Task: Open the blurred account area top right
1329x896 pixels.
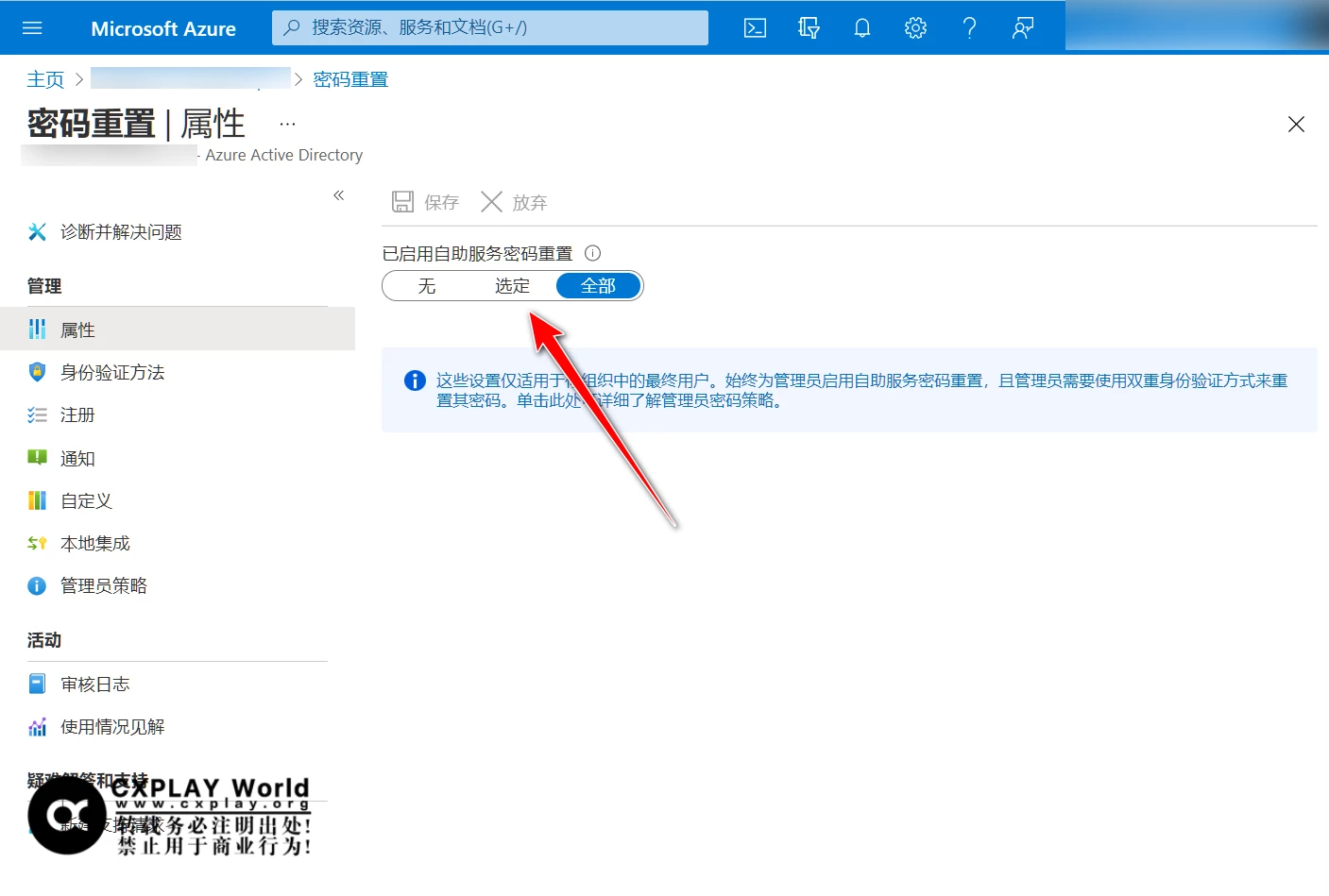Action: click(x=1197, y=25)
